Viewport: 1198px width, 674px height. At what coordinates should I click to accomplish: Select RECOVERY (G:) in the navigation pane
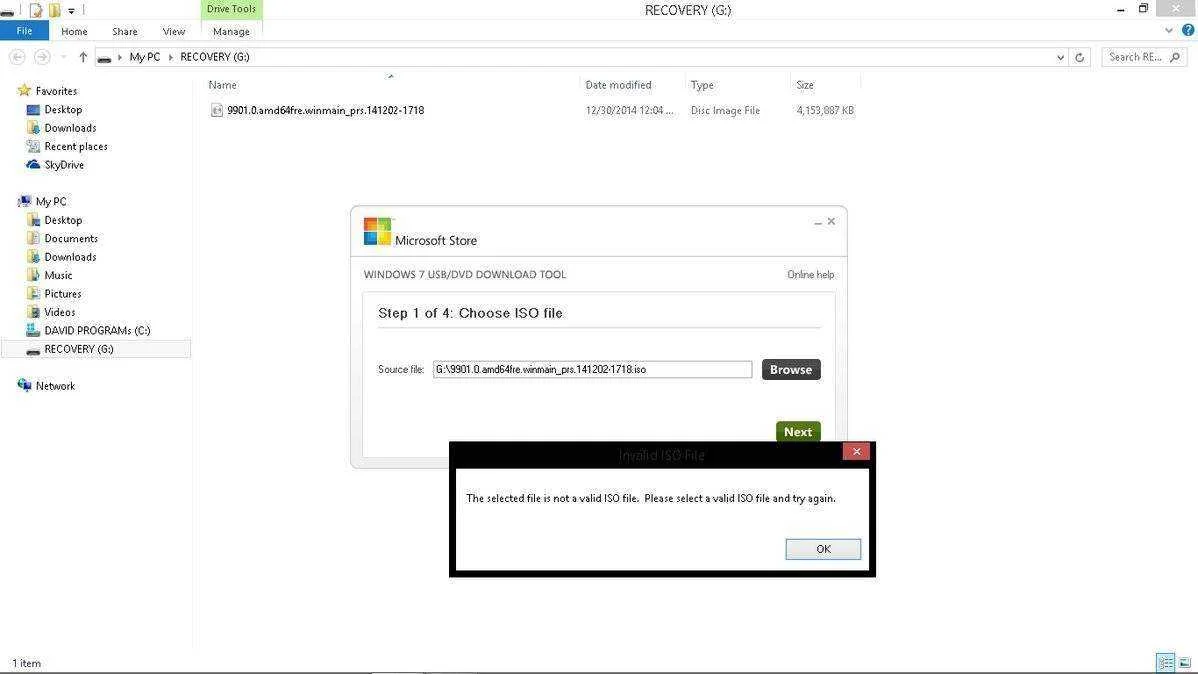coord(79,349)
